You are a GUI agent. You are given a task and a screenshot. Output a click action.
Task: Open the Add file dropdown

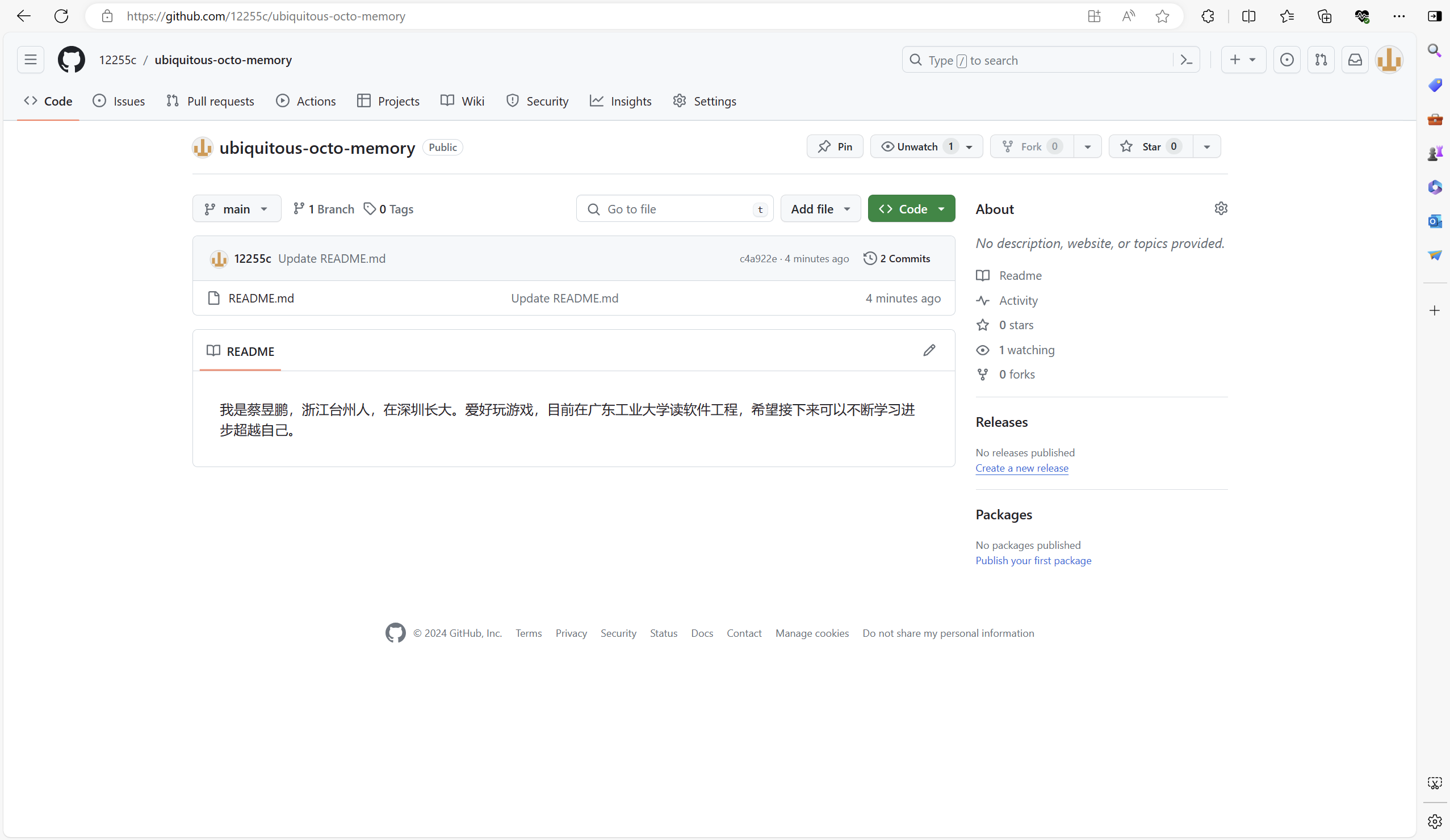[x=820, y=209]
